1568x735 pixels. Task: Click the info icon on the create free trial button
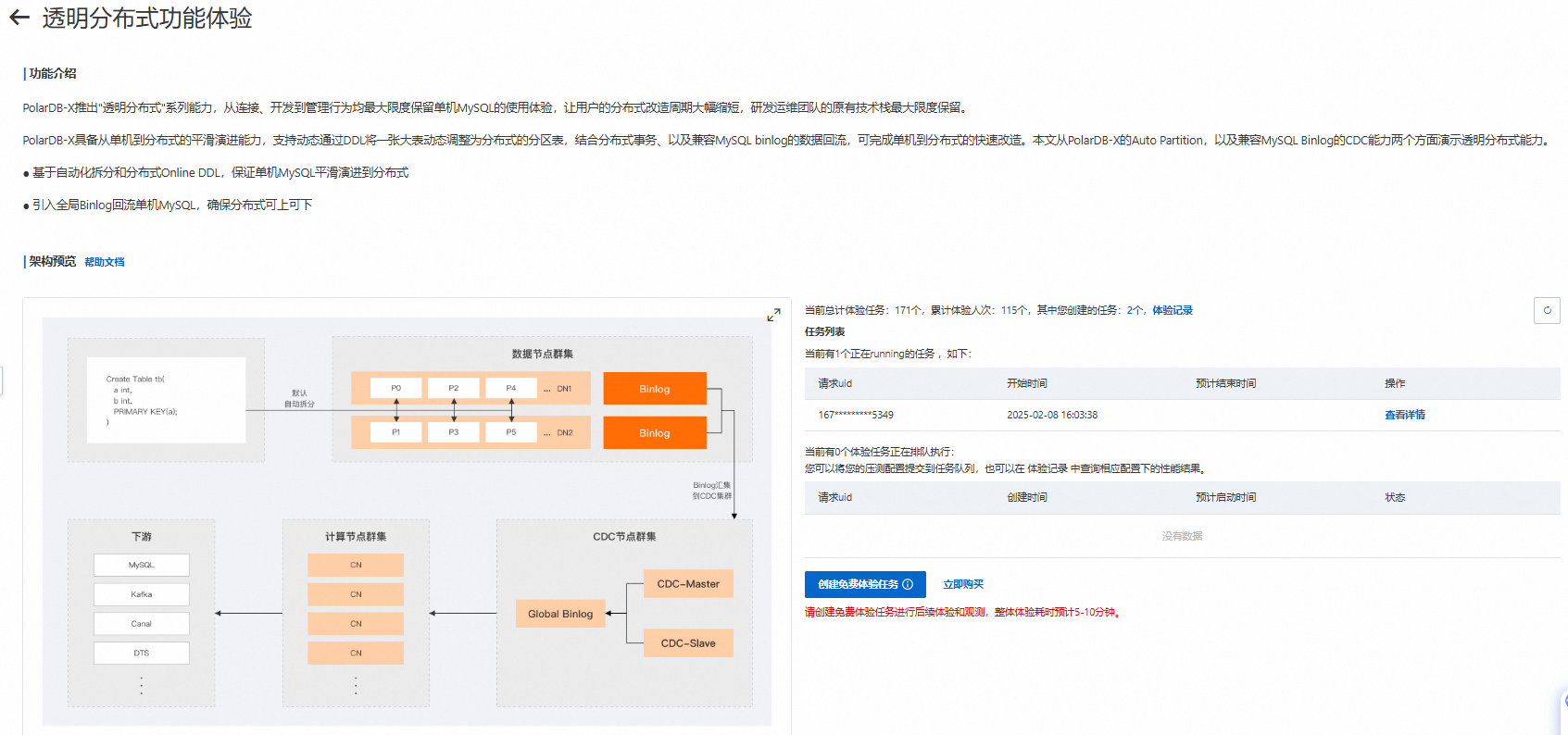(908, 584)
